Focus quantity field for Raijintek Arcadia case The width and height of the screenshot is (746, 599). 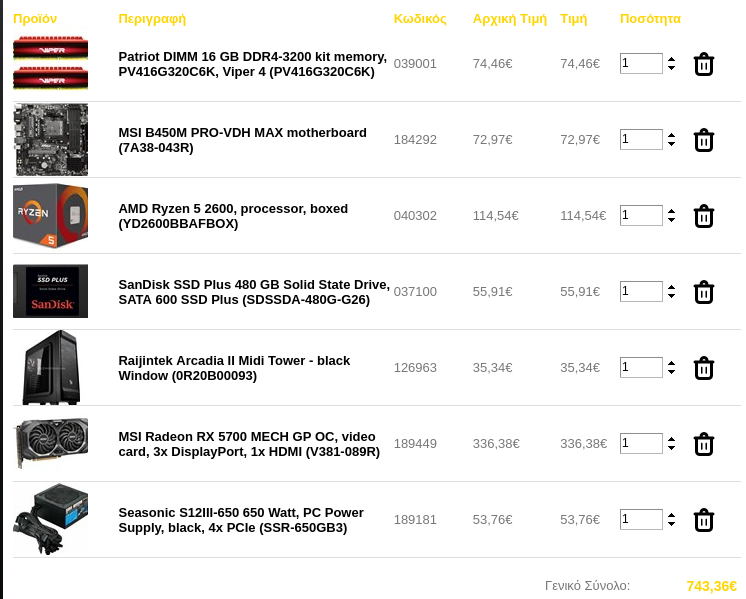[x=641, y=367]
